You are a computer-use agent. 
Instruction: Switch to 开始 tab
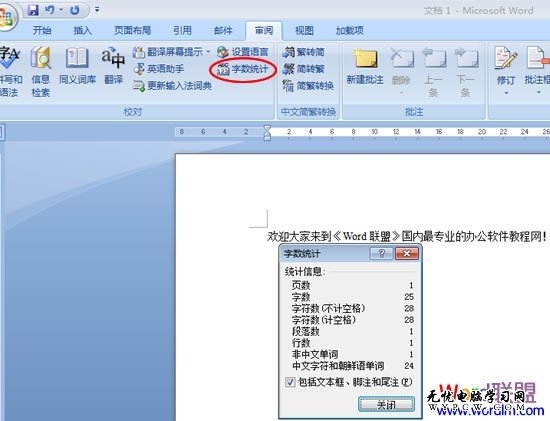42,31
